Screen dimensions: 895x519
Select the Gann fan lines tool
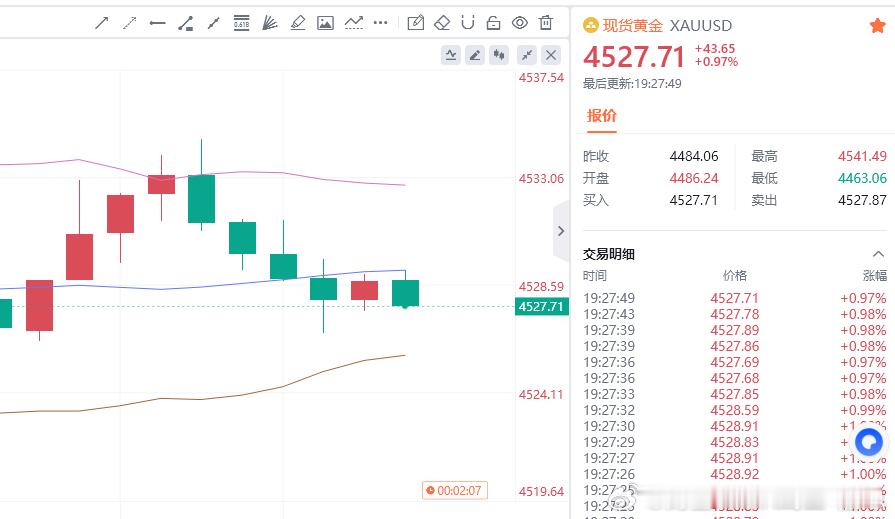(x=269, y=23)
